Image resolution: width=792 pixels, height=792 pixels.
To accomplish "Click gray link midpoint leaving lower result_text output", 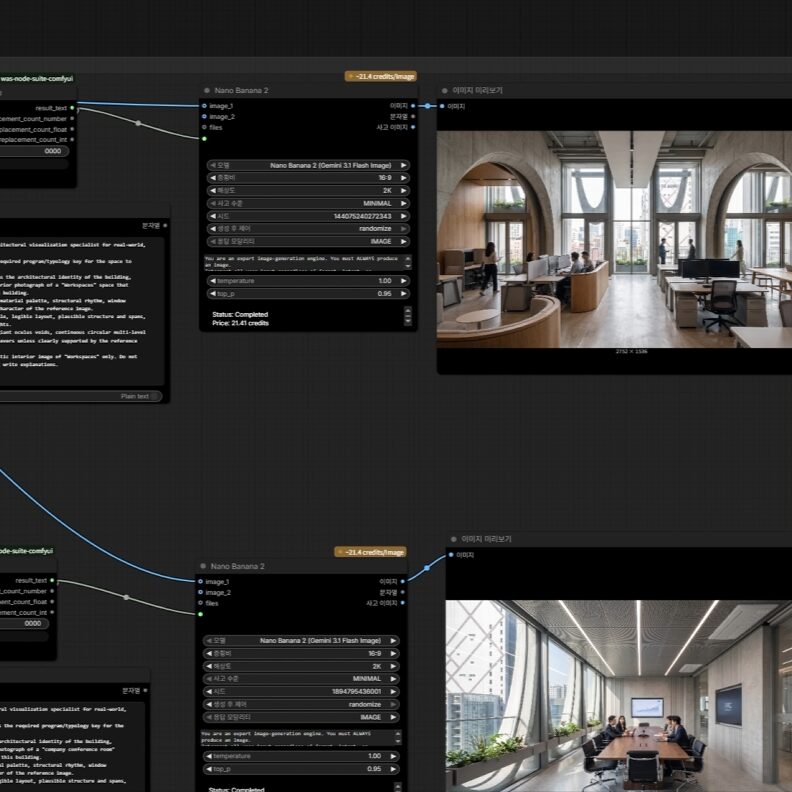I will point(126,598).
